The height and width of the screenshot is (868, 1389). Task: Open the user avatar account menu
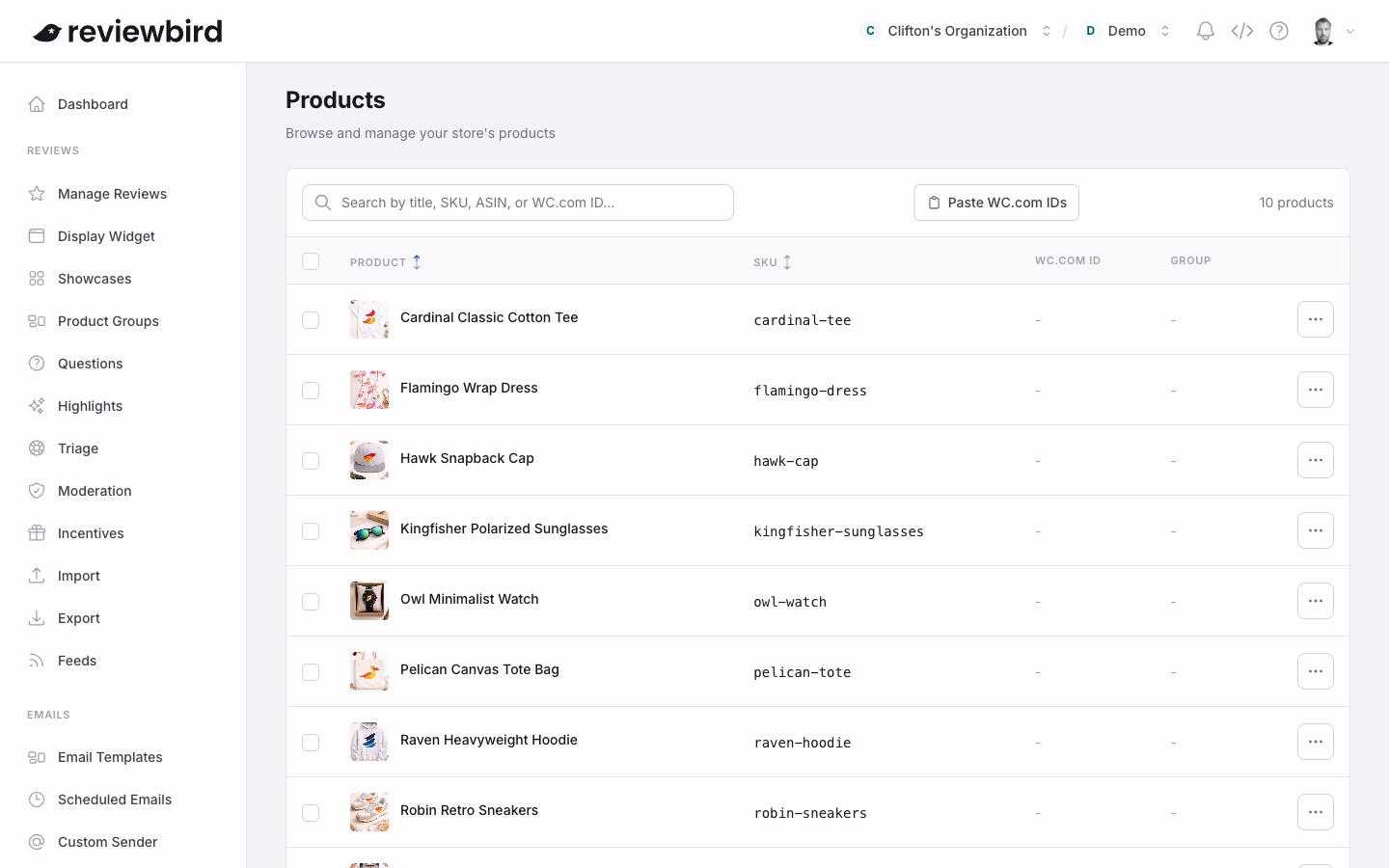click(x=1334, y=31)
